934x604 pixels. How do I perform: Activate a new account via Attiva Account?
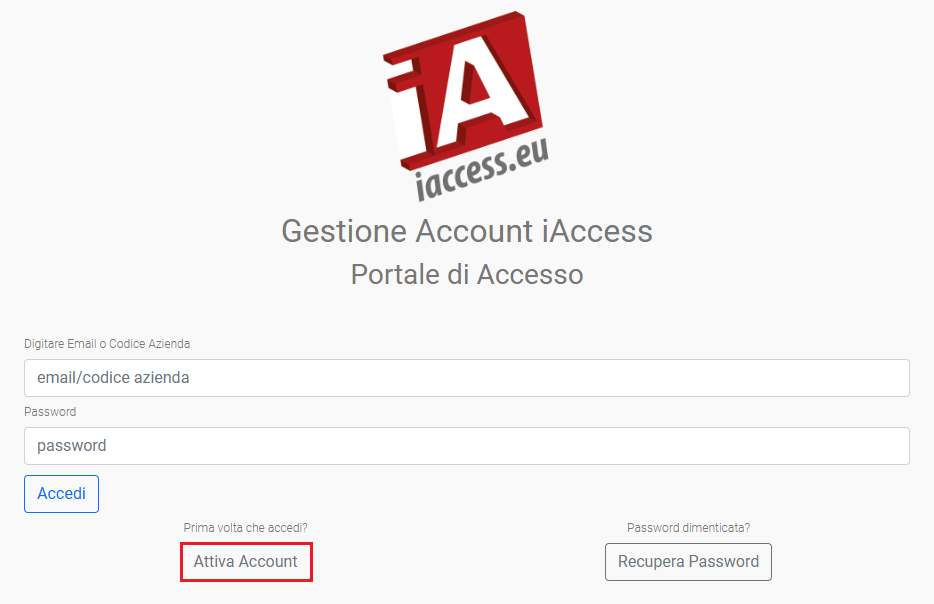246,562
